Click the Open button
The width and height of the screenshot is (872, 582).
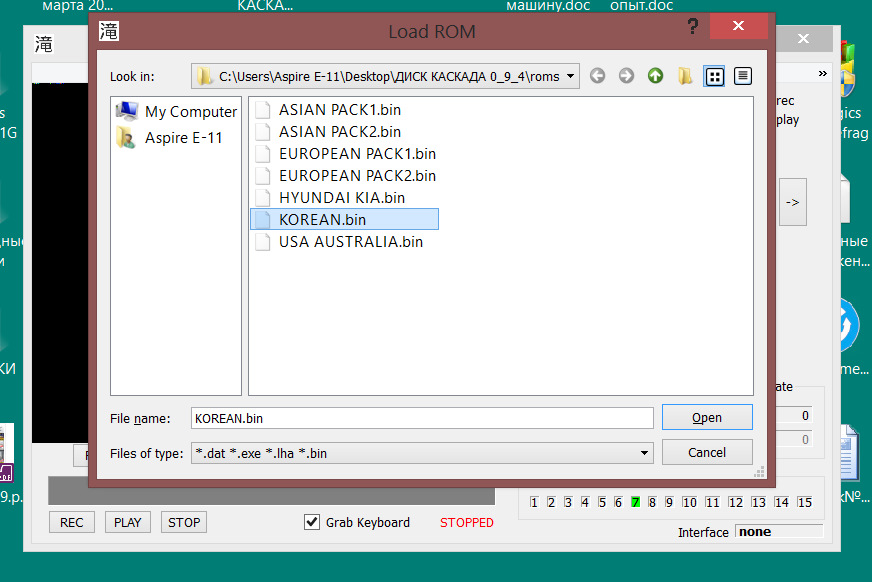(707, 417)
